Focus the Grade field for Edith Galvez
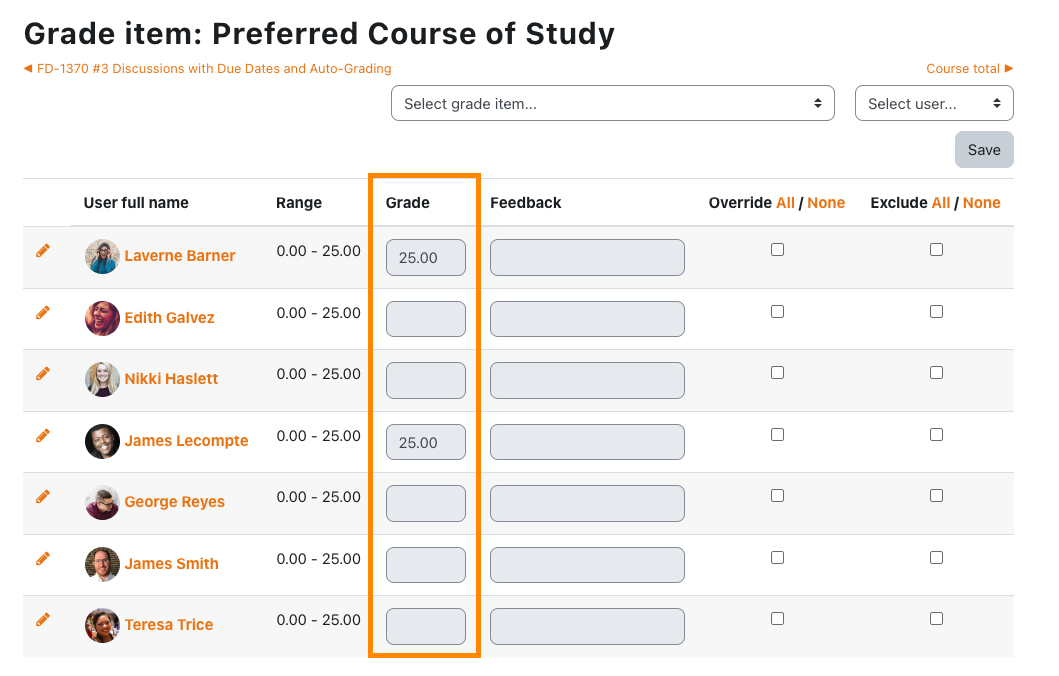Screen dimensions: 1059x676 [x=426, y=319]
